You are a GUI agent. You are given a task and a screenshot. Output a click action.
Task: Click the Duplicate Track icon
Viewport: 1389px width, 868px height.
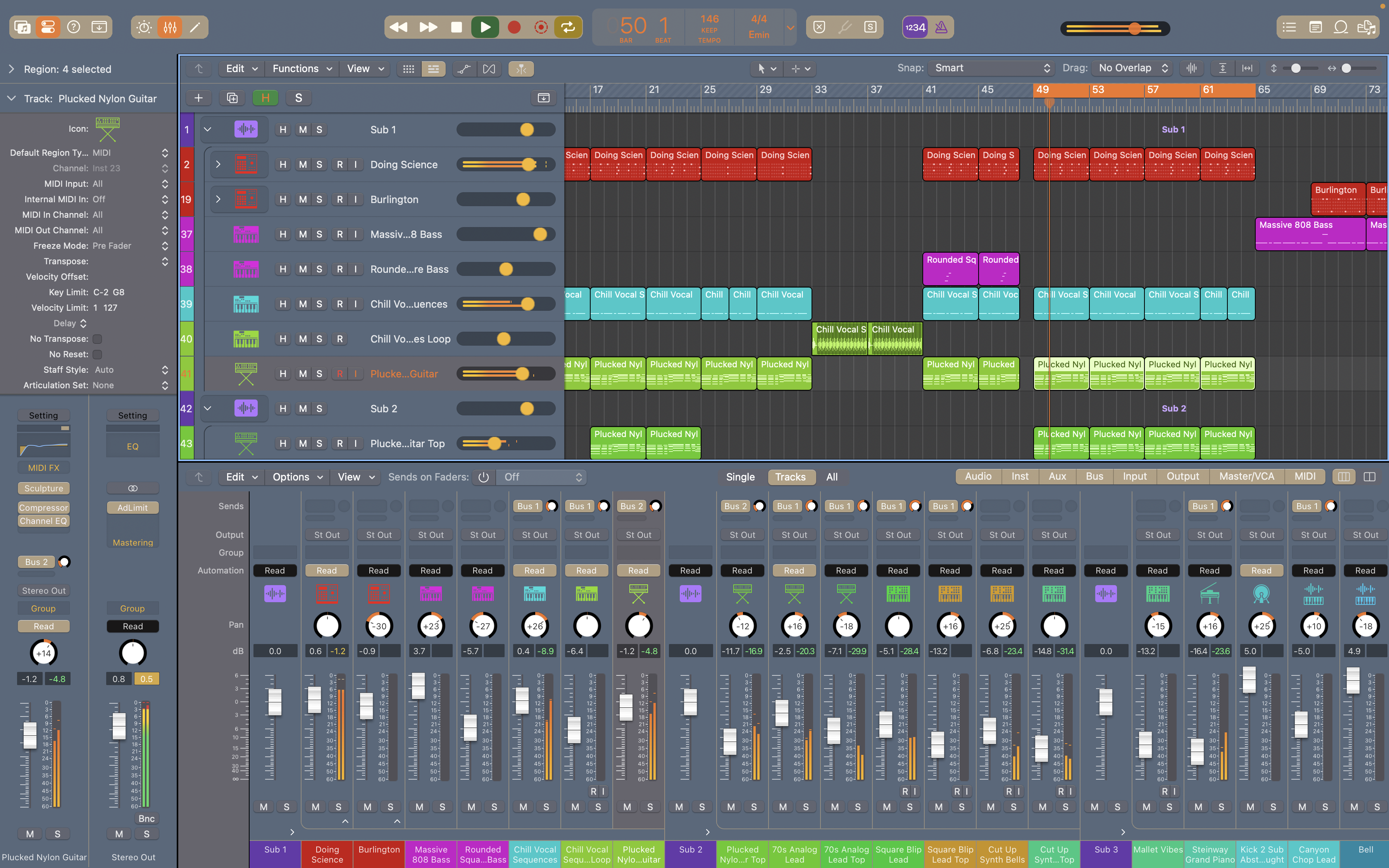click(x=233, y=98)
